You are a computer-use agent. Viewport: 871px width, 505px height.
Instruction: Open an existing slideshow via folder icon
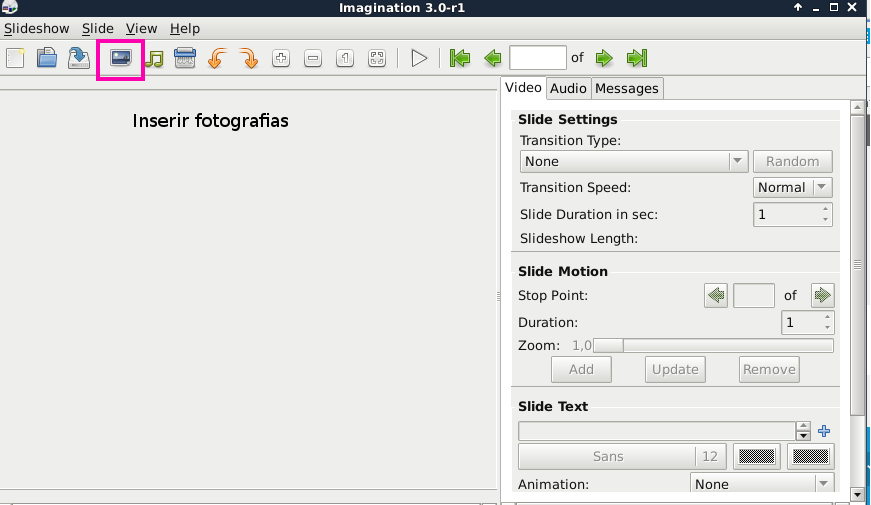(x=47, y=59)
